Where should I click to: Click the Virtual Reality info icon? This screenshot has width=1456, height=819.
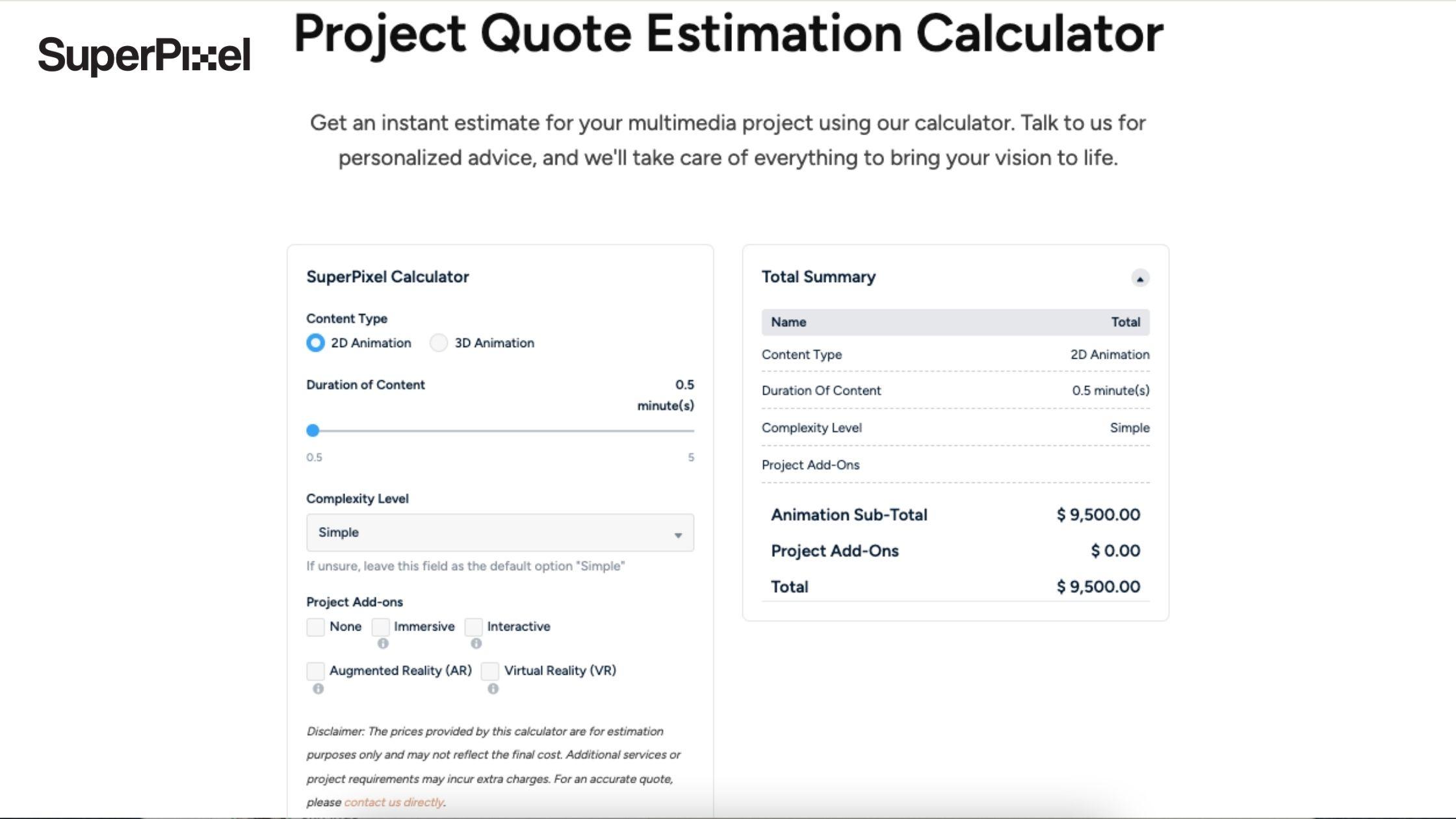tap(493, 689)
